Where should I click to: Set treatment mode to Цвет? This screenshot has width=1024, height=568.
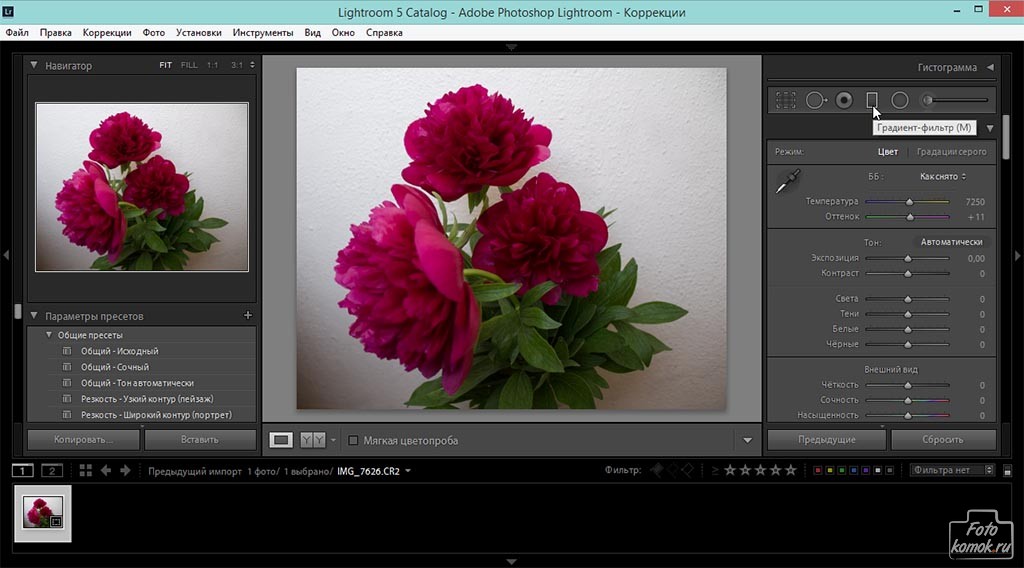tap(887, 152)
